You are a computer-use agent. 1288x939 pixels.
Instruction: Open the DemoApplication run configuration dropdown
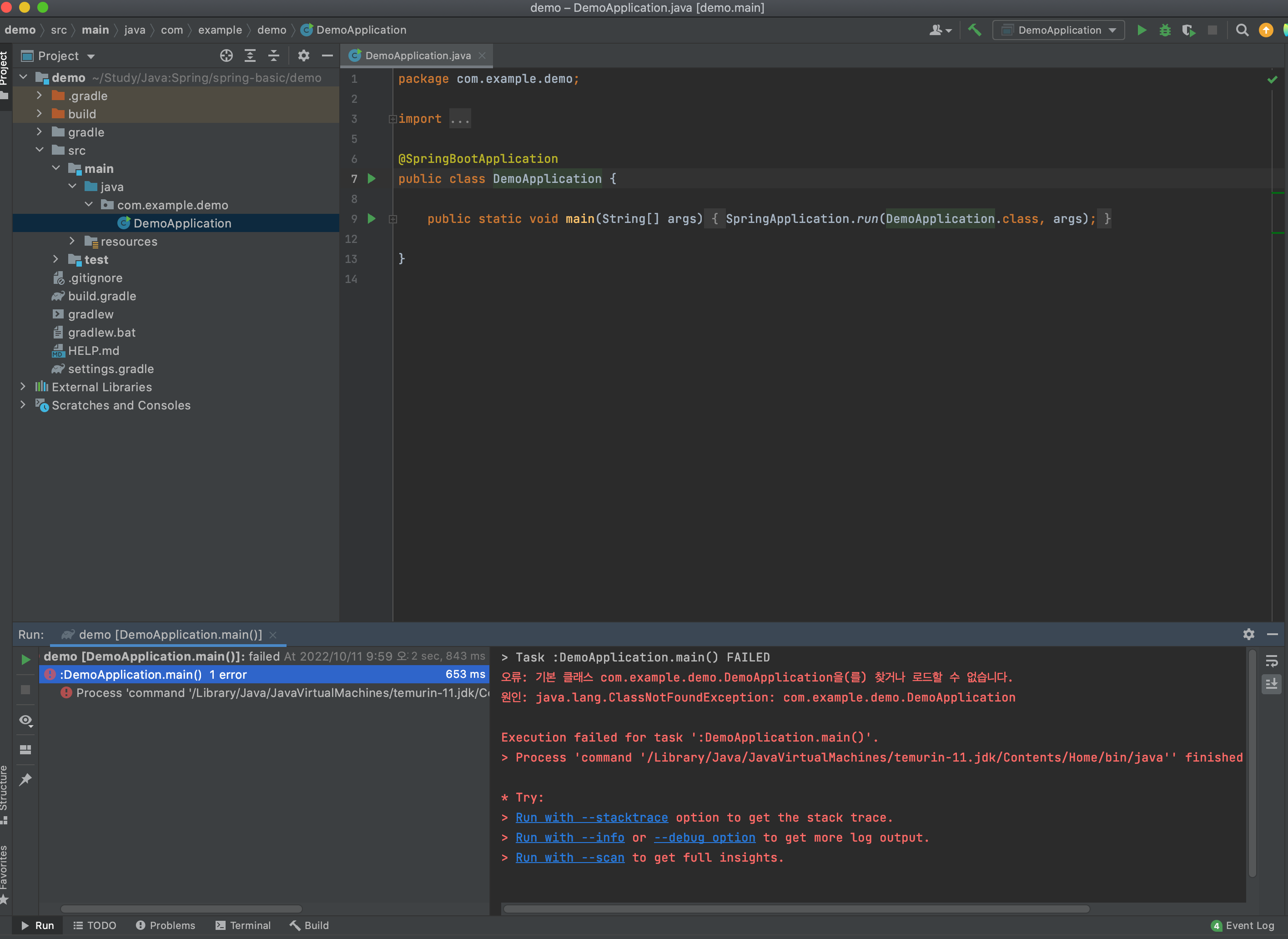pos(1058,30)
